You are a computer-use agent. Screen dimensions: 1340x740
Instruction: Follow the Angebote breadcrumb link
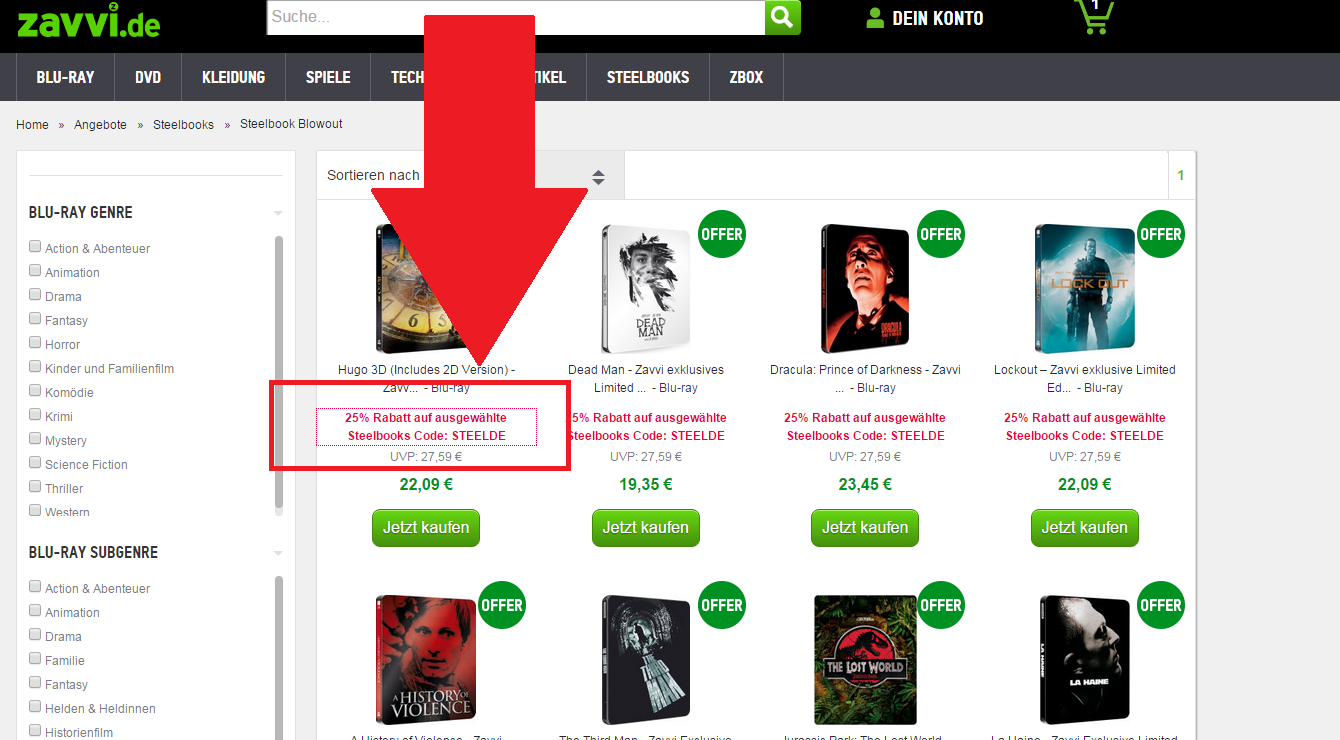coord(100,125)
